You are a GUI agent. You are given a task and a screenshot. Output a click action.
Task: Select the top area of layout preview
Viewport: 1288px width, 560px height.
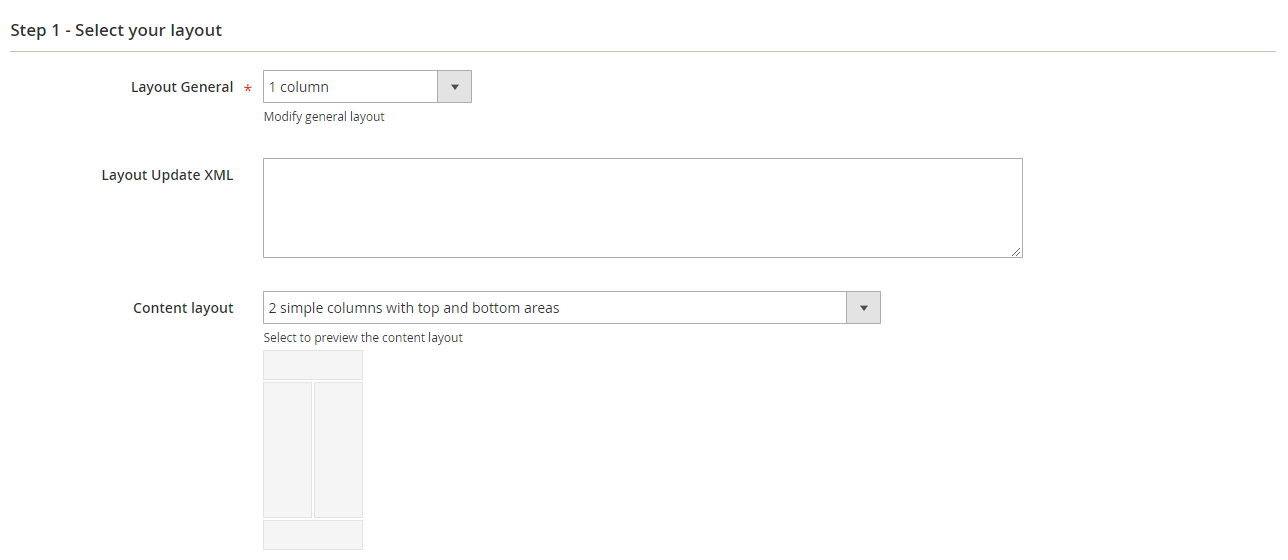[313, 365]
